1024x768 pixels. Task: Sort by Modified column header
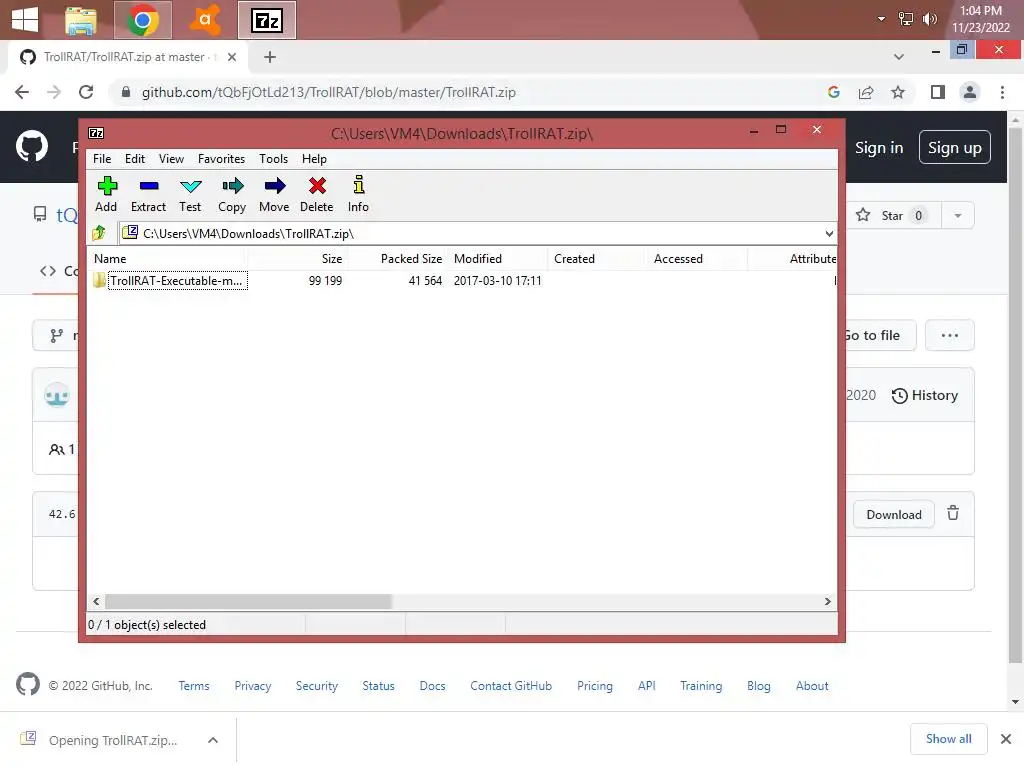click(x=496, y=259)
